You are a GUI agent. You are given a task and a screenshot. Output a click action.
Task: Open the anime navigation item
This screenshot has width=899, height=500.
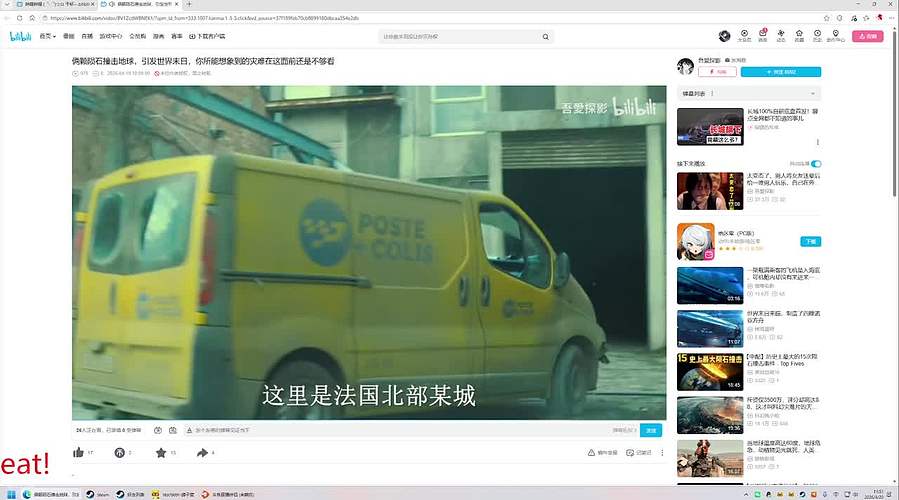69,36
